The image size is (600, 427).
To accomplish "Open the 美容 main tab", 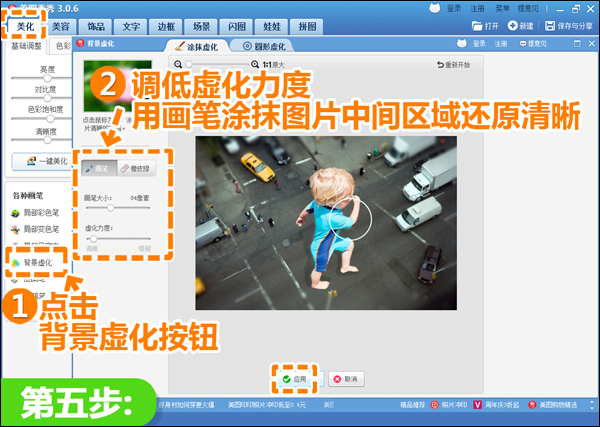I will (60, 27).
